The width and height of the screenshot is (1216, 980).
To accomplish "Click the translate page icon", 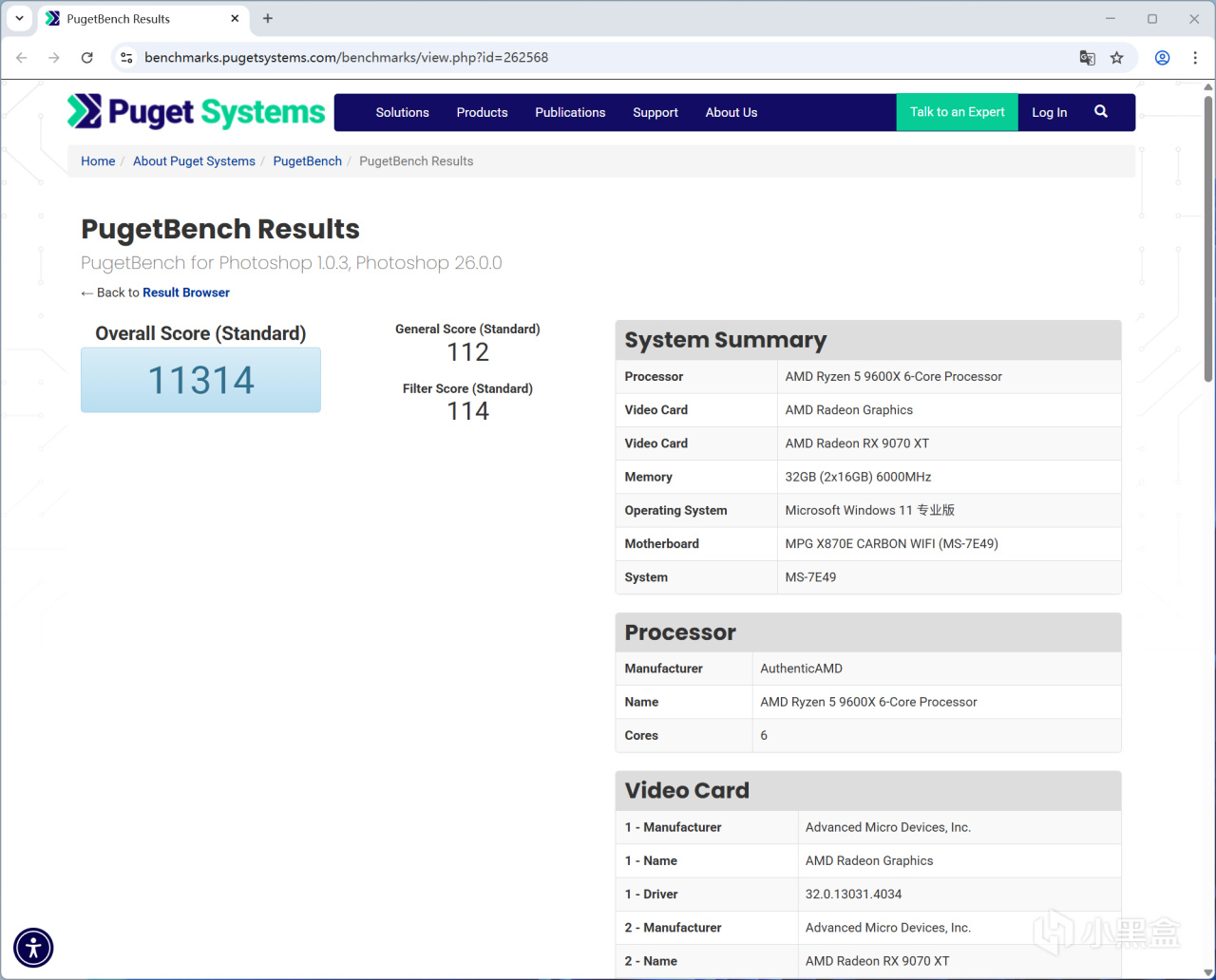I will [1088, 58].
